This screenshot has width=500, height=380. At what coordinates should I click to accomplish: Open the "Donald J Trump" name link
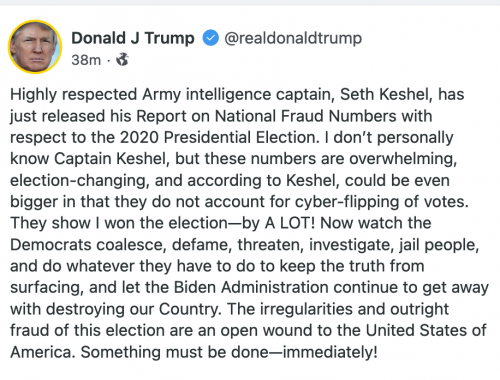133,38
